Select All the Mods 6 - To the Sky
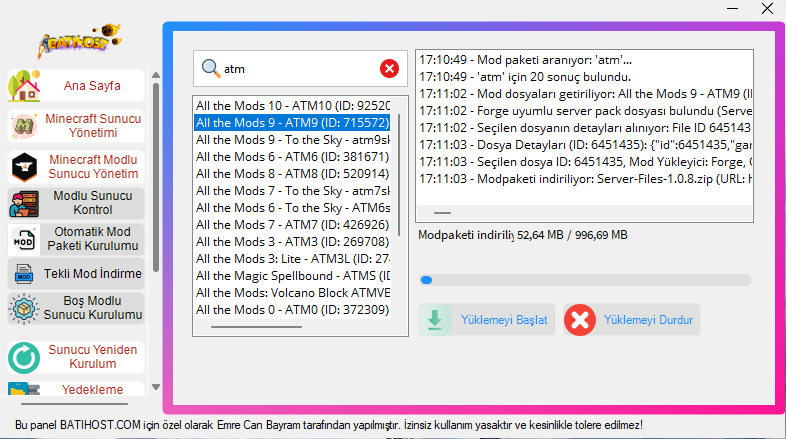Image resolution: width=786 pixels, height=439 pixels. (x=292, y=208)
